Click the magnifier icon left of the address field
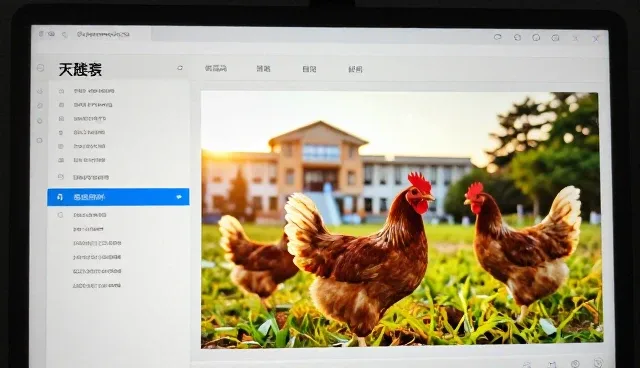 64,35
